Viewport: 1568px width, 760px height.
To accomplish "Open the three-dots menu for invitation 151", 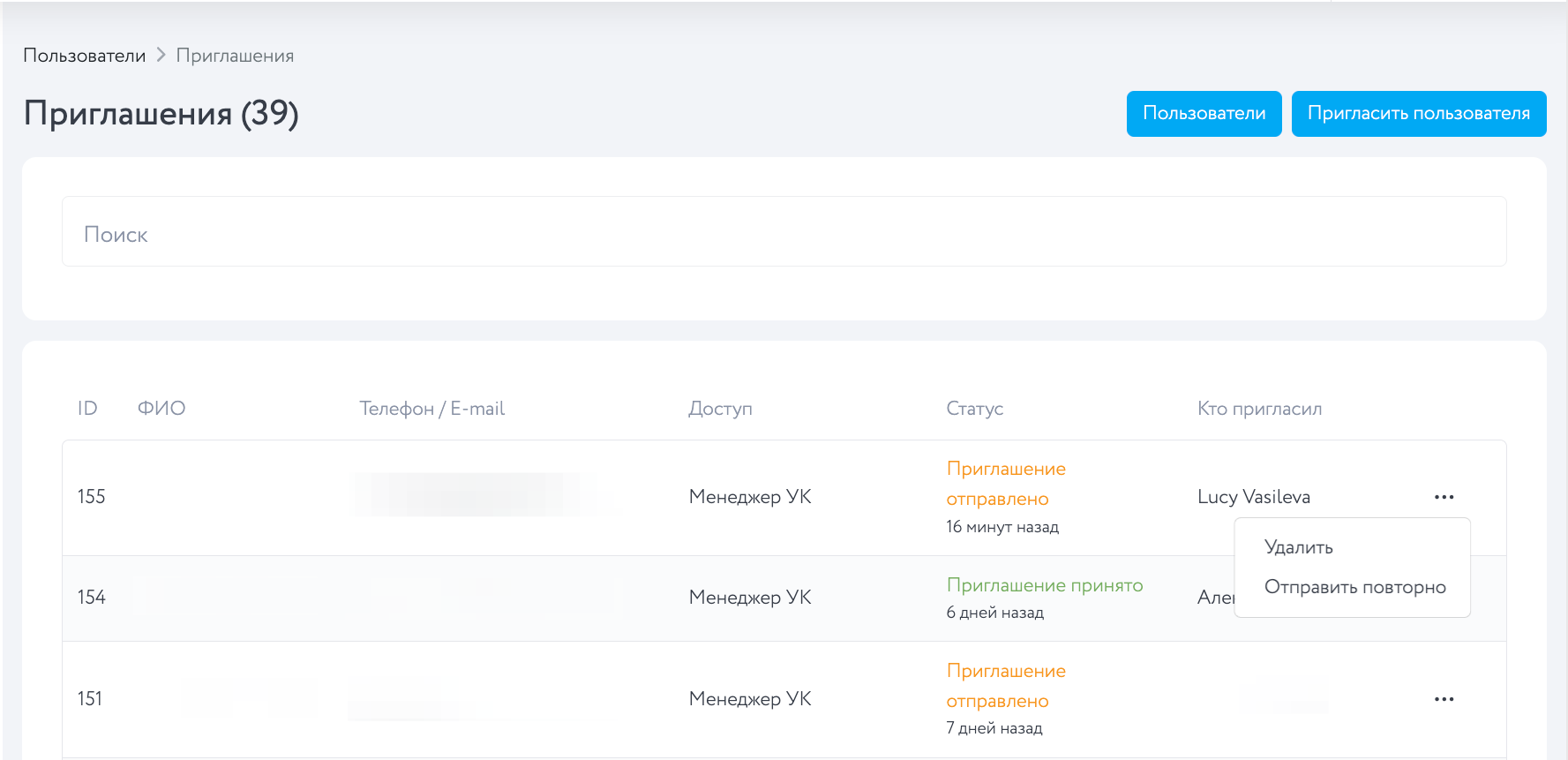I will [x=1444, y=699].
